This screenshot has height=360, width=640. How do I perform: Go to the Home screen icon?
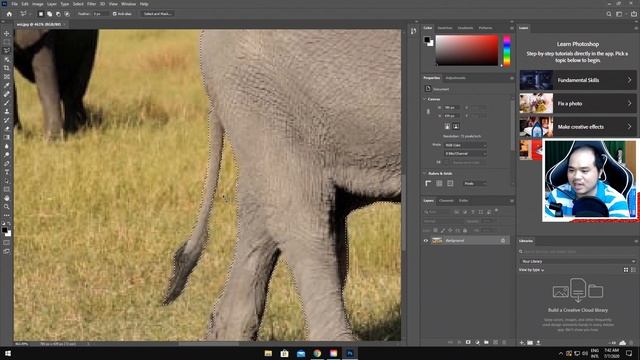[x=9, y=14]
